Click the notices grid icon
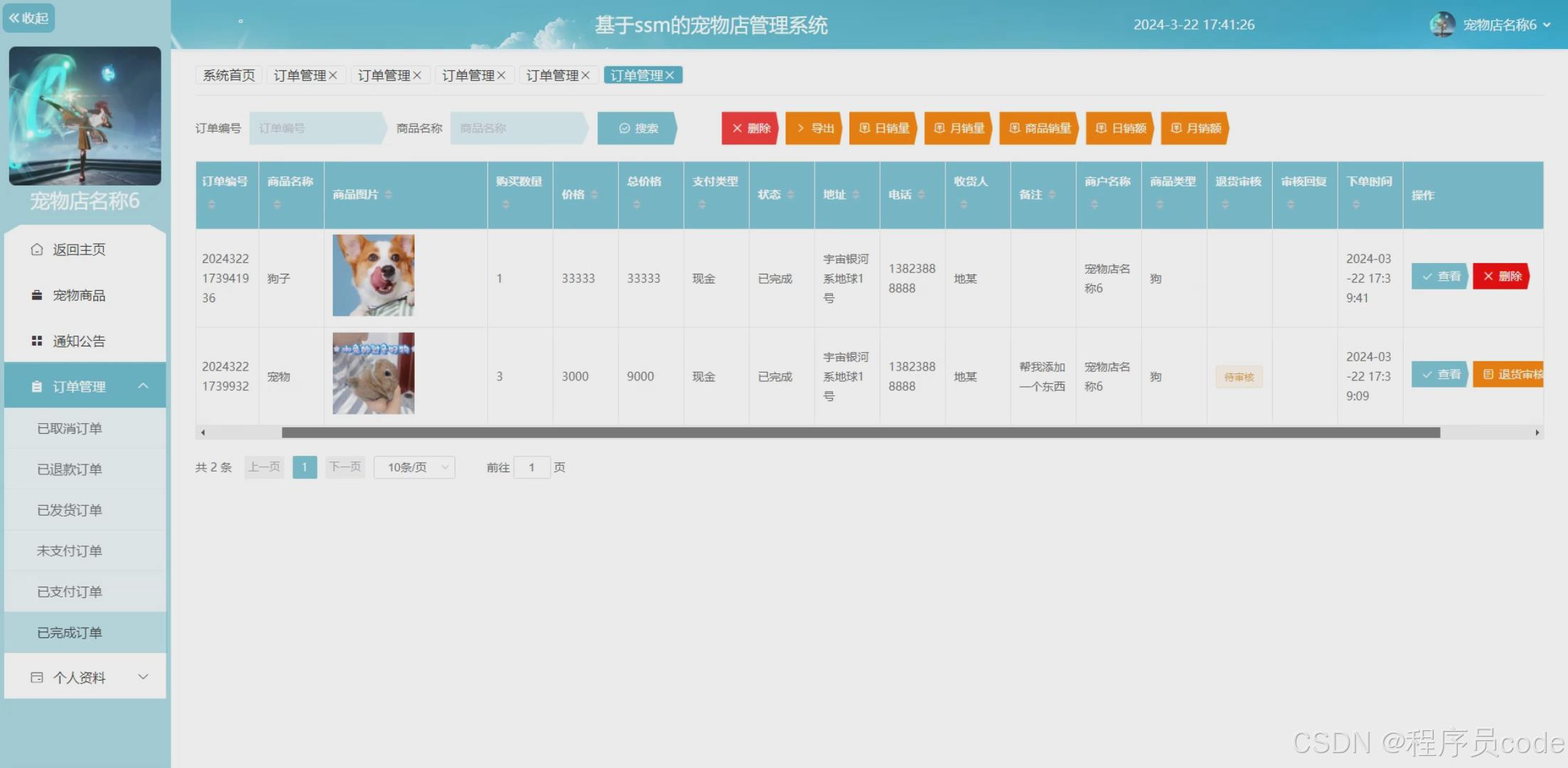 [x=37, y=341]
